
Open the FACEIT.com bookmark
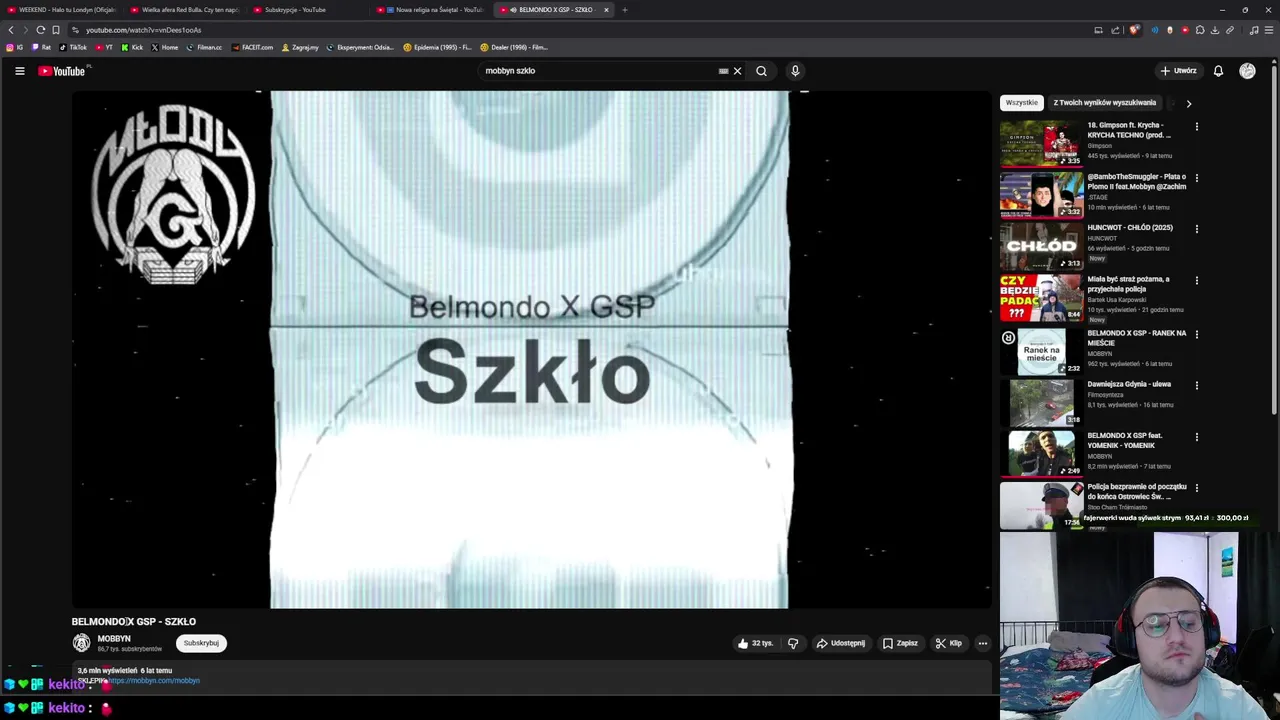252,47
